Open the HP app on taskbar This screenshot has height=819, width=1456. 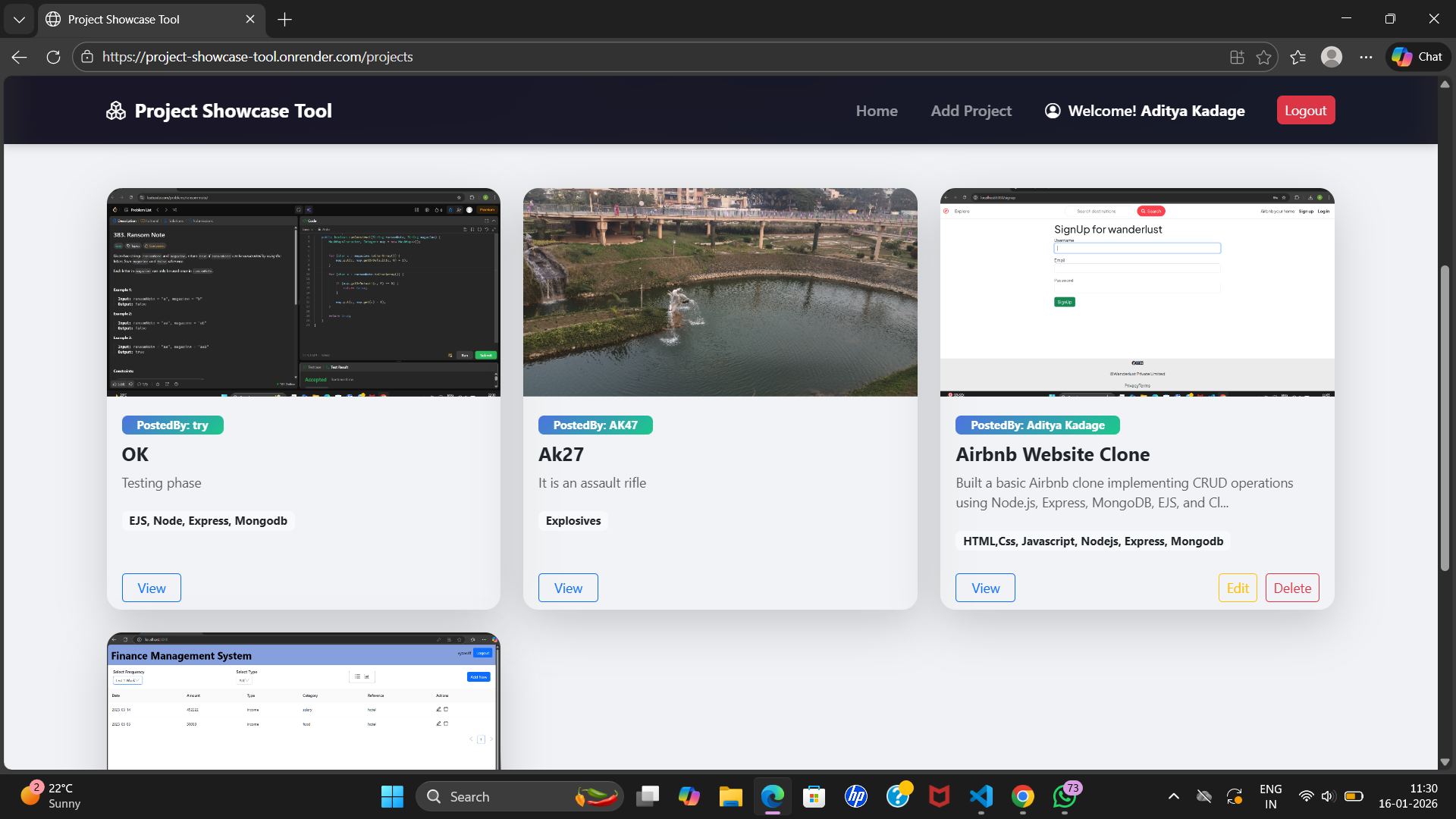point(856,797)
